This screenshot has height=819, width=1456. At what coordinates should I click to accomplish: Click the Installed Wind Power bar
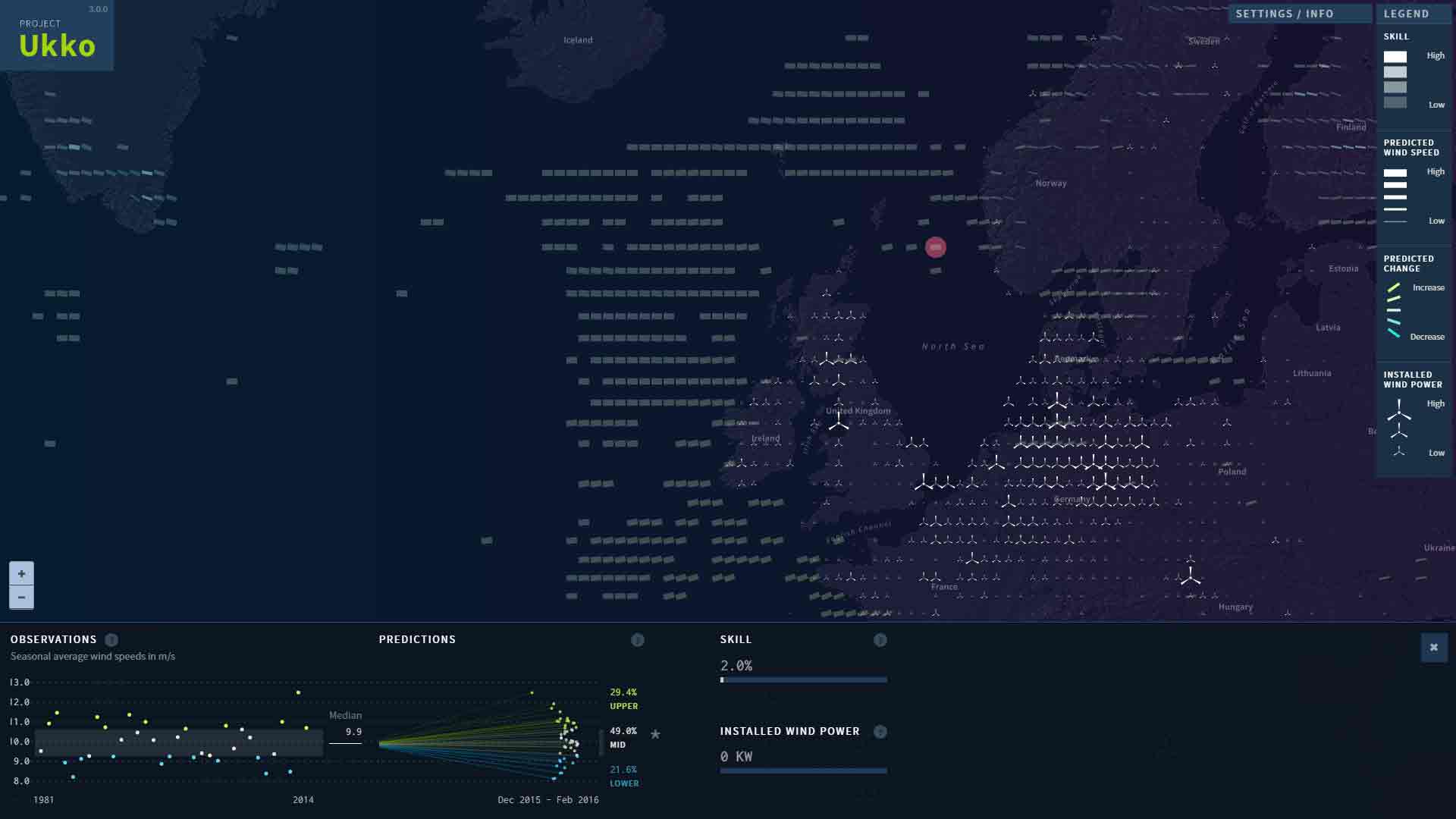pyautogui.click(x=804, y=771)
